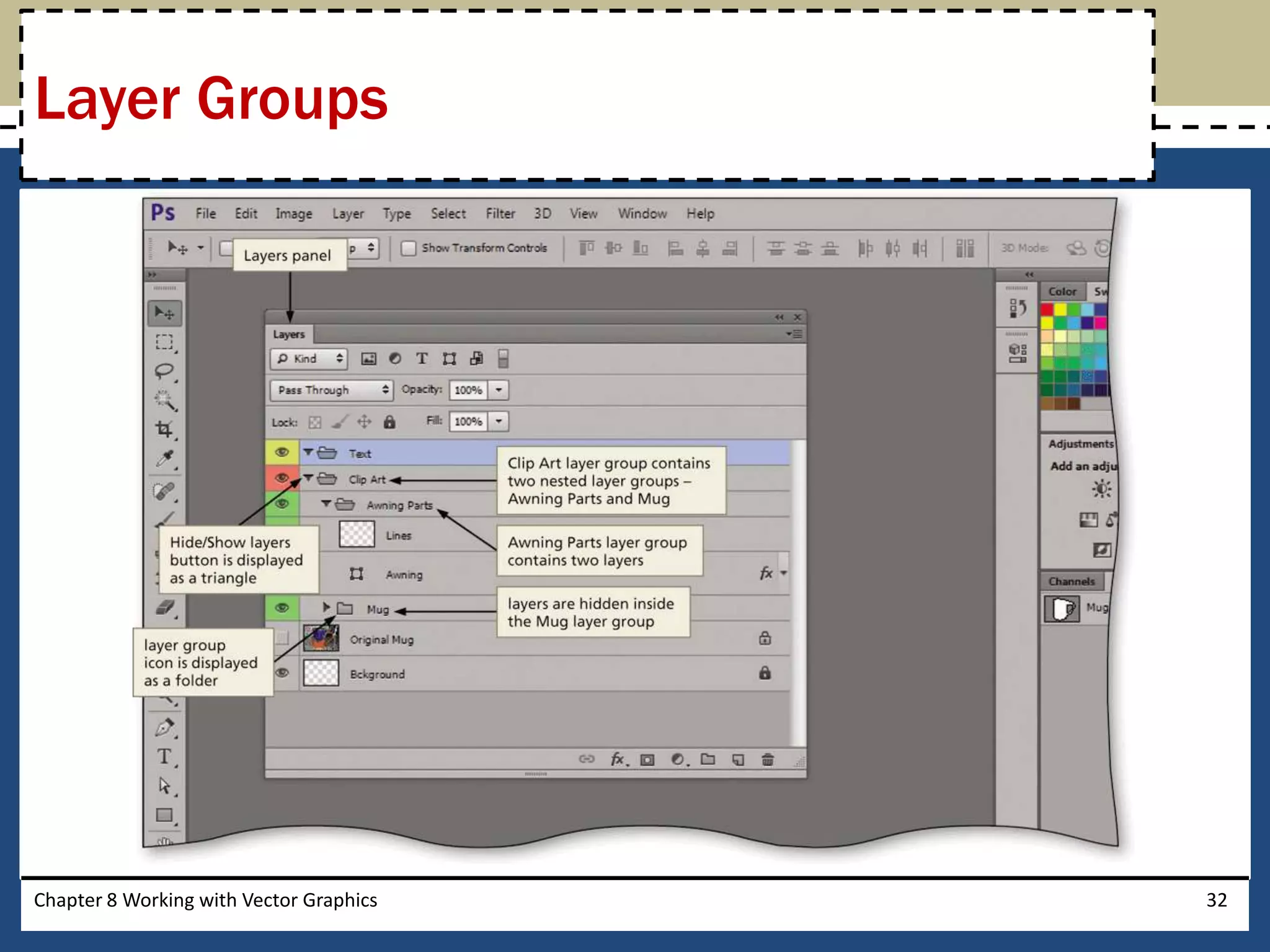Create new fill or adjustment layer
1270x952 pixels.
coord(678,760)
